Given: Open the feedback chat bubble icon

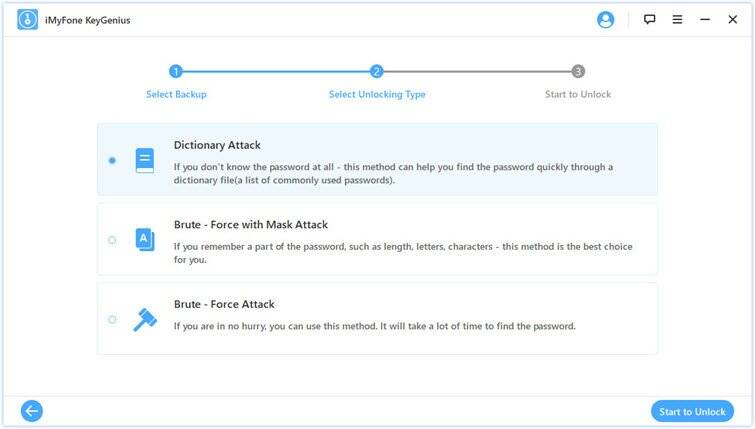Looking at the screenshot, I should (650, 19).
